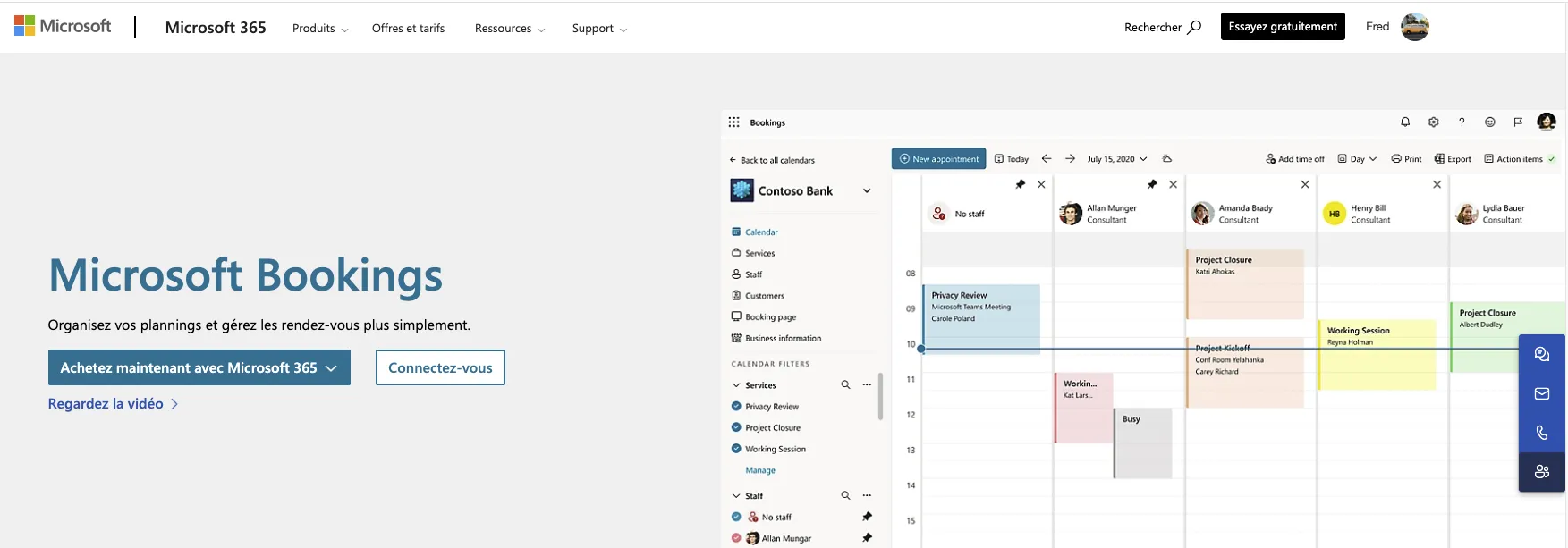The width and height of the screenshot is (1568, 548).
Task: Open Staff filter more options
Action: point(867,495)
